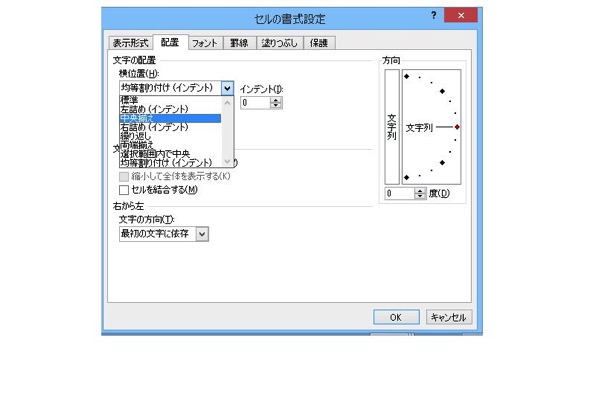Select vertical 文字列 orientation box
The image size is (599, 419).
tap(392, 127)
